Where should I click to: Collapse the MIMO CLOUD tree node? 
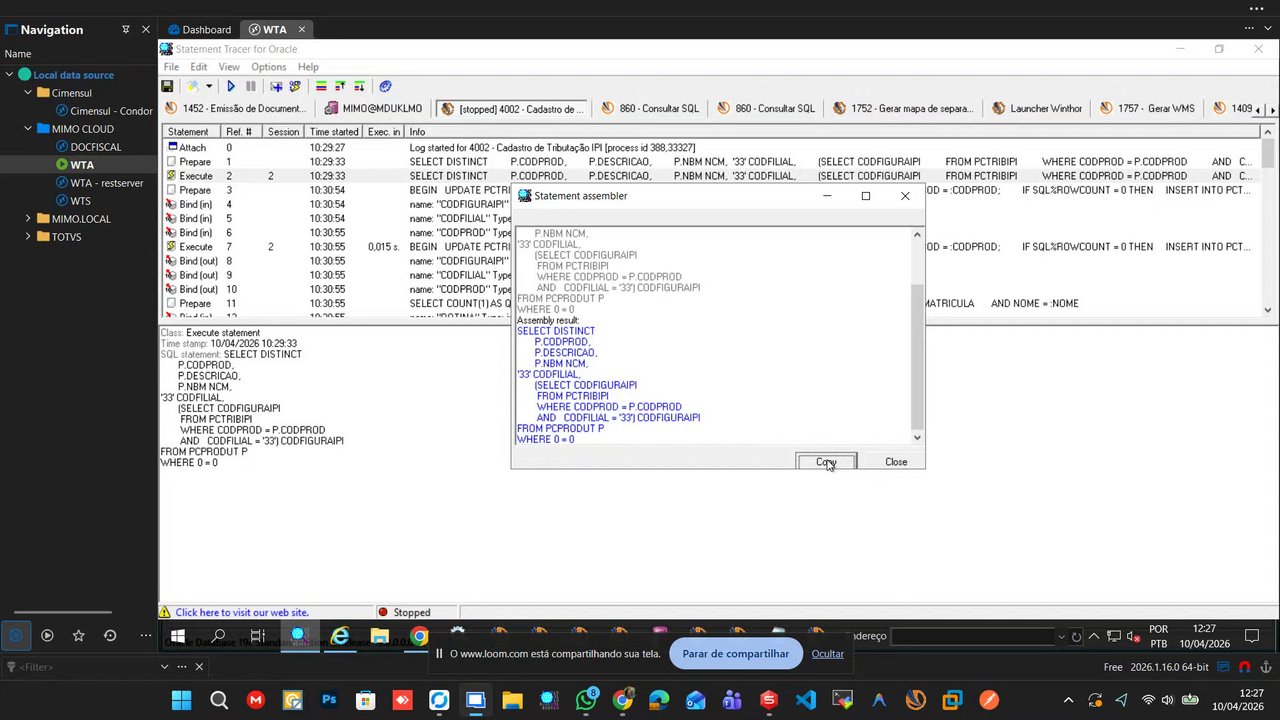click(28, 129)
